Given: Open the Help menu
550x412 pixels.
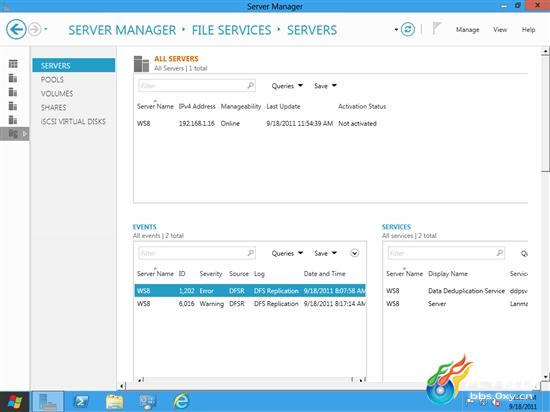Looking at the screenshot, I should click(528, 30).
